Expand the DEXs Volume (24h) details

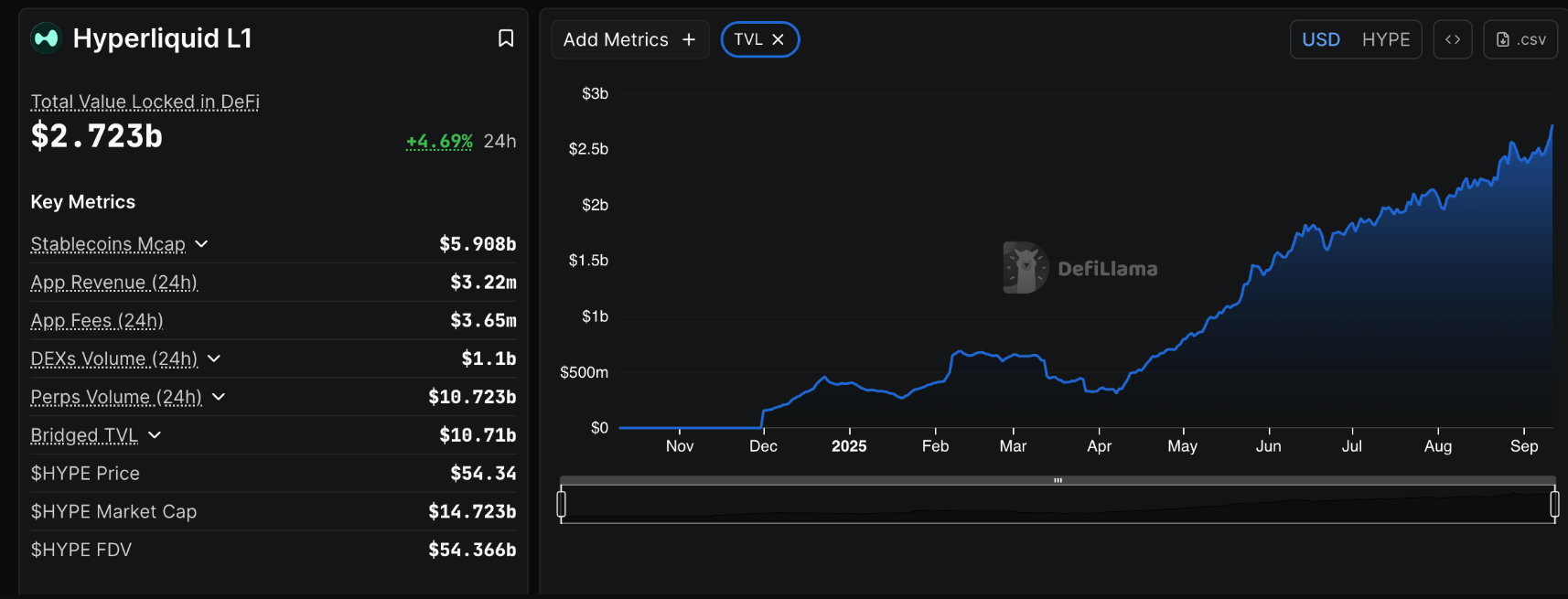click(x=214, y=358)
